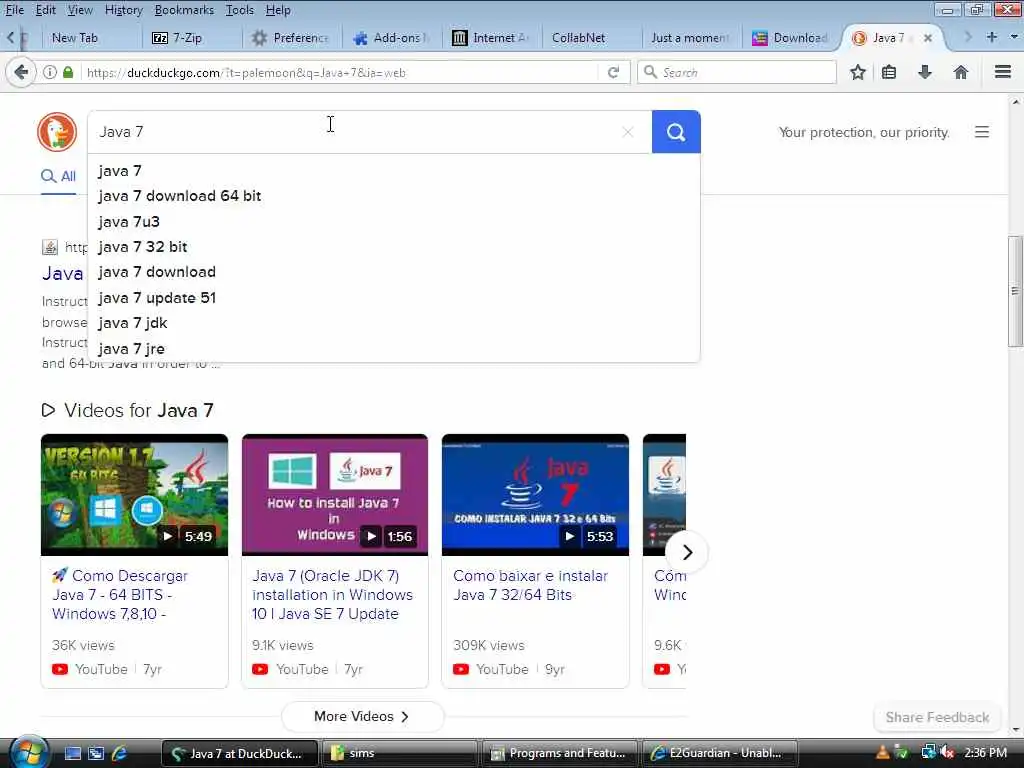The width and height of the screenshot is (1024, 768).
Task: Click Switch between windows quick launch icon
Action: tap(96, 753)
